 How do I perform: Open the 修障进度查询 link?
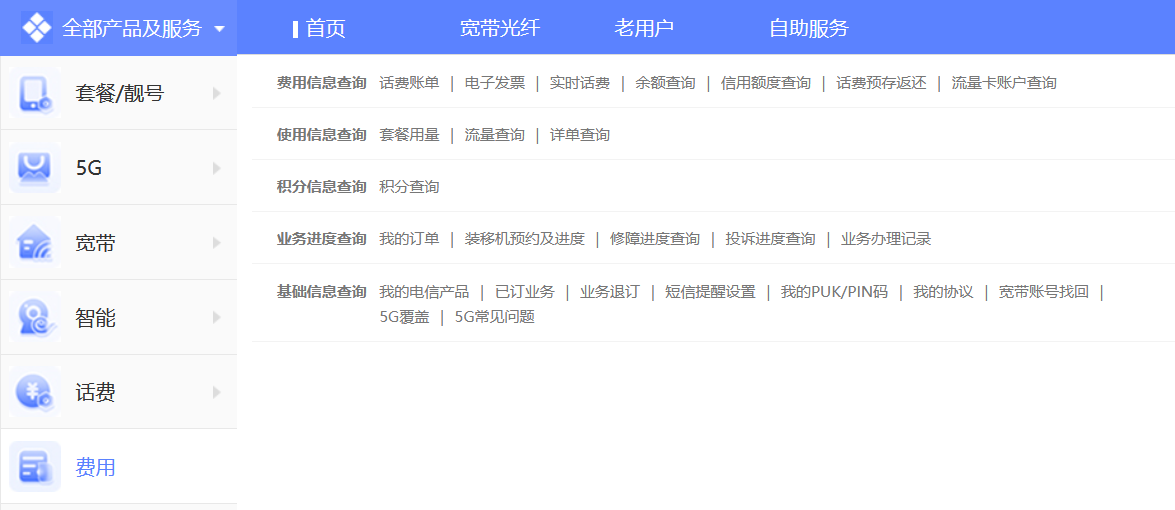[655, 239]
